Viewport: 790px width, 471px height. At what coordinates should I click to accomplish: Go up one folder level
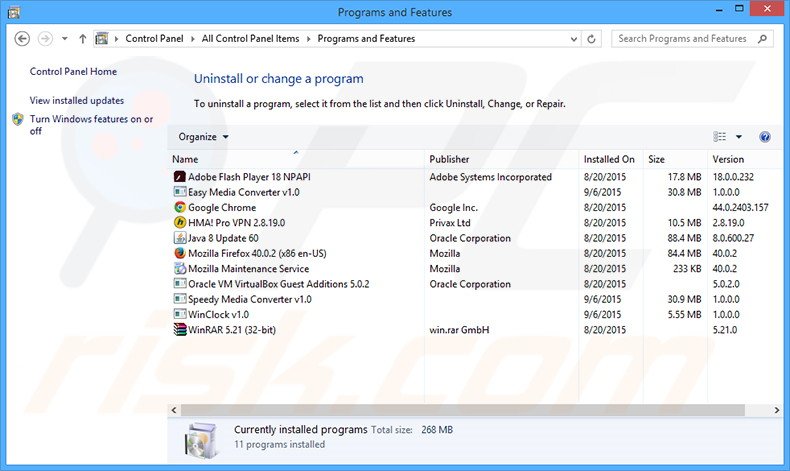(x=83, y=39)
